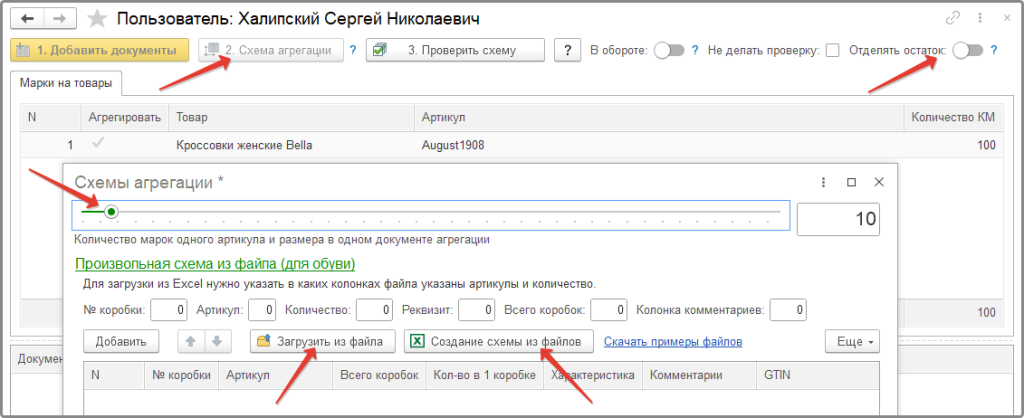Maximize the Схемы агрегации dialog
The height and width of the screenshot is (418, 1024).
[851, 182]
